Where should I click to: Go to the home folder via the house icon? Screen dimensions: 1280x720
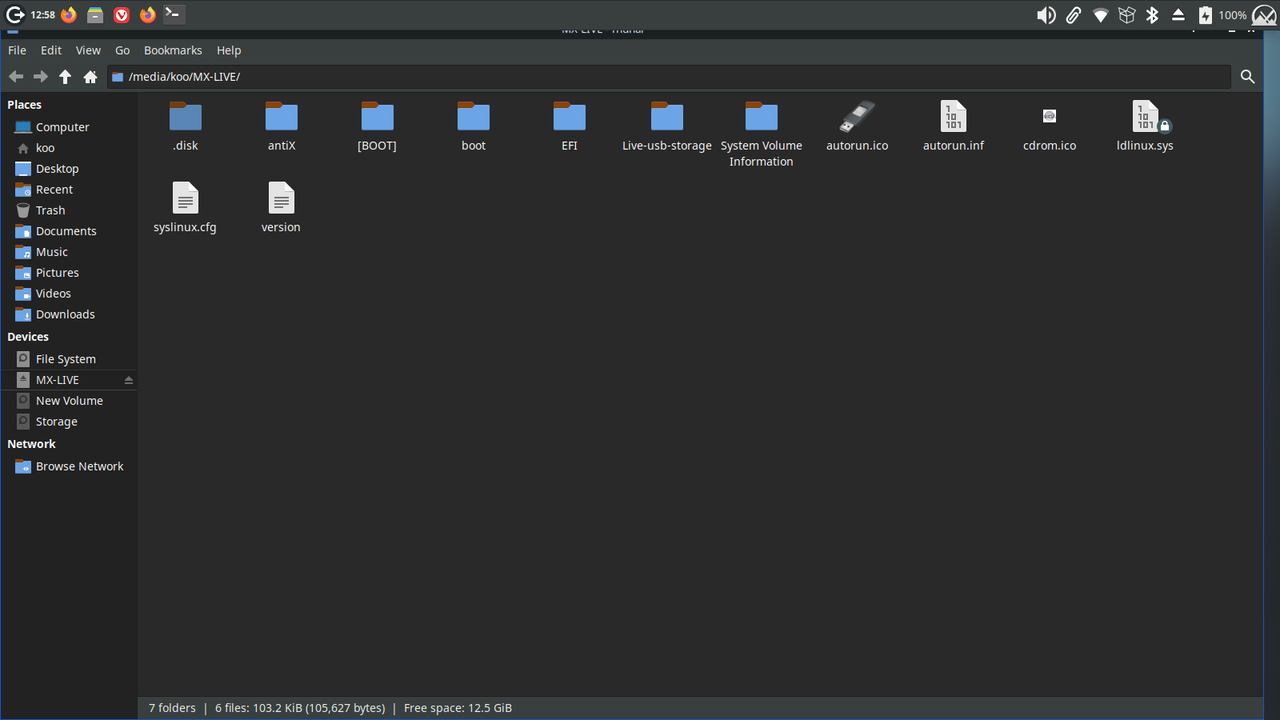coord(90,76)
